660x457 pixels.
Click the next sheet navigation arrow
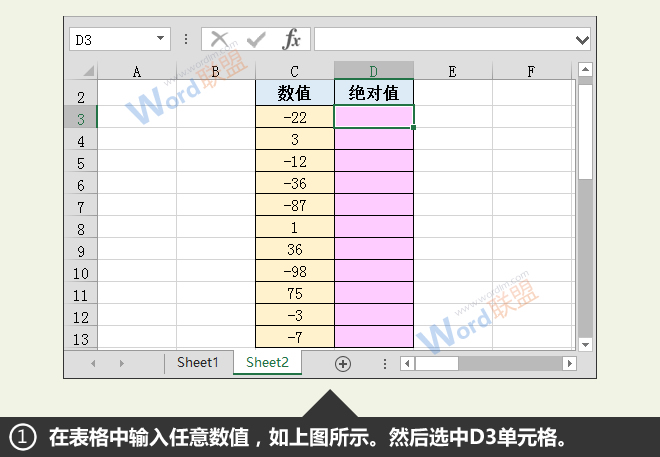pos(122,363)
